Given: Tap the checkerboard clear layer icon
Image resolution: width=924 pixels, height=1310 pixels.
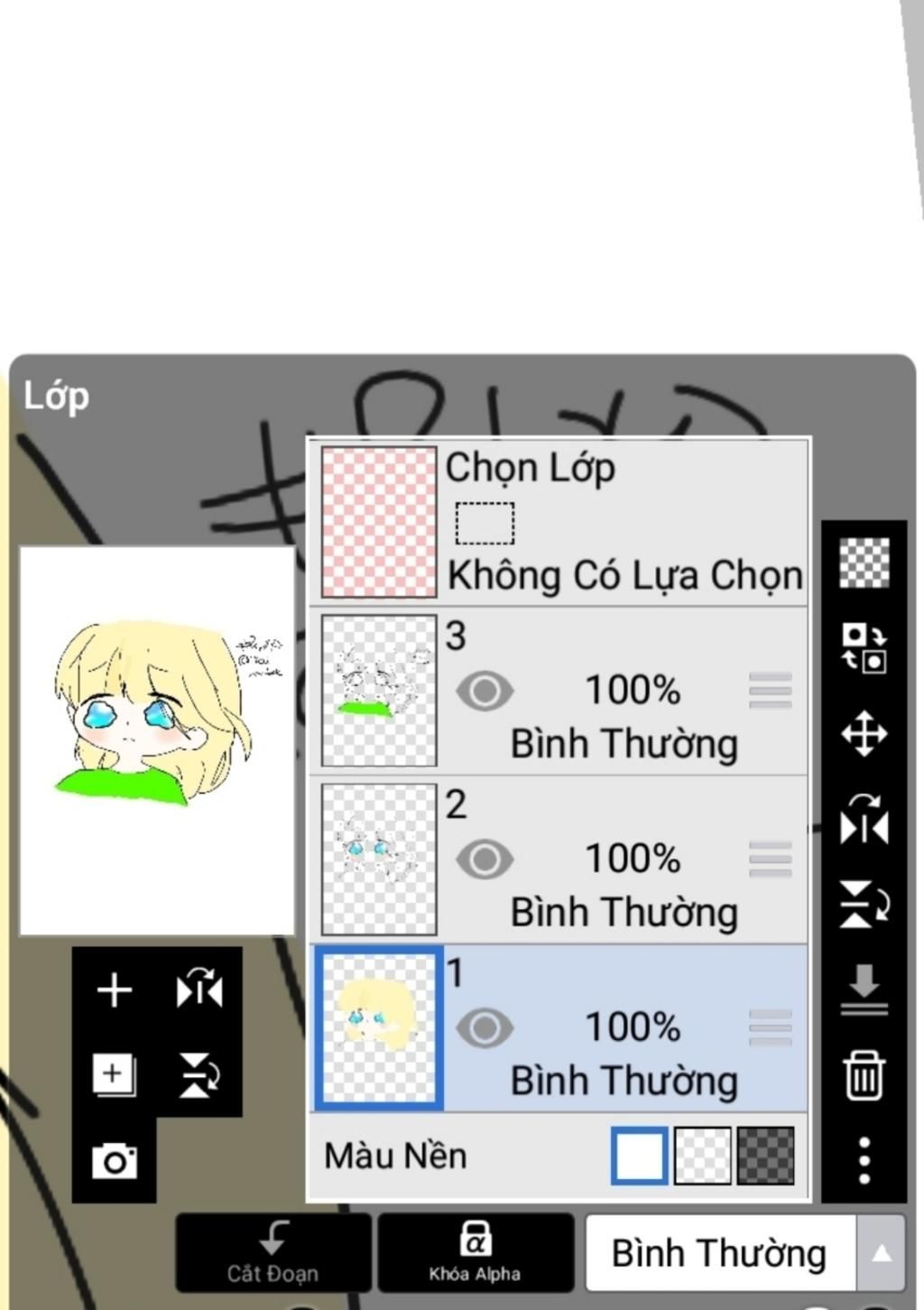Looking at the screenshot, I should [x=864, y=562].
